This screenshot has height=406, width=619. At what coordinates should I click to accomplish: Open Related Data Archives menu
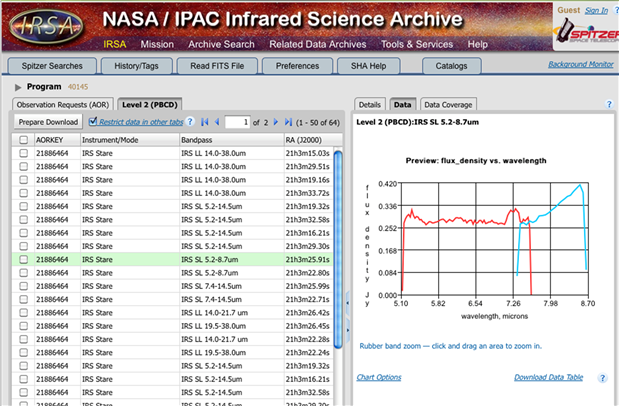[x=318, y=44]
